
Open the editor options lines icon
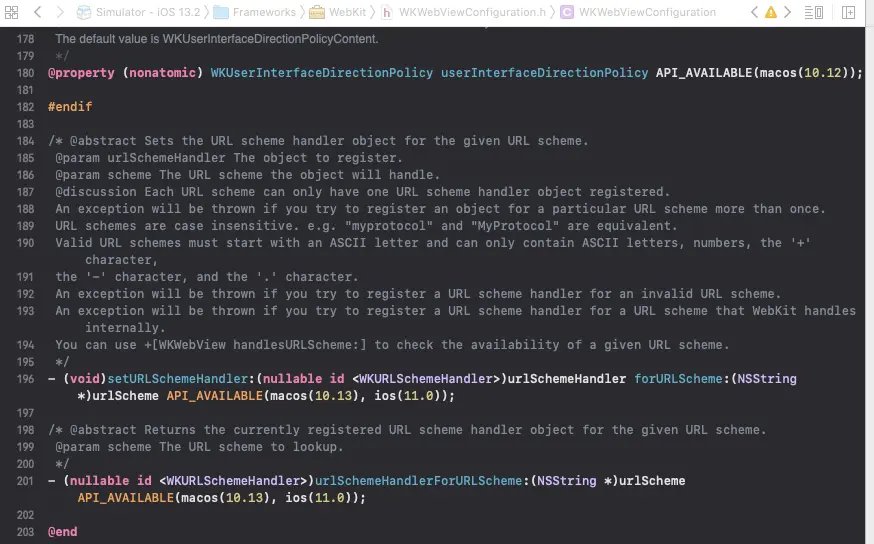pos(814,12)
